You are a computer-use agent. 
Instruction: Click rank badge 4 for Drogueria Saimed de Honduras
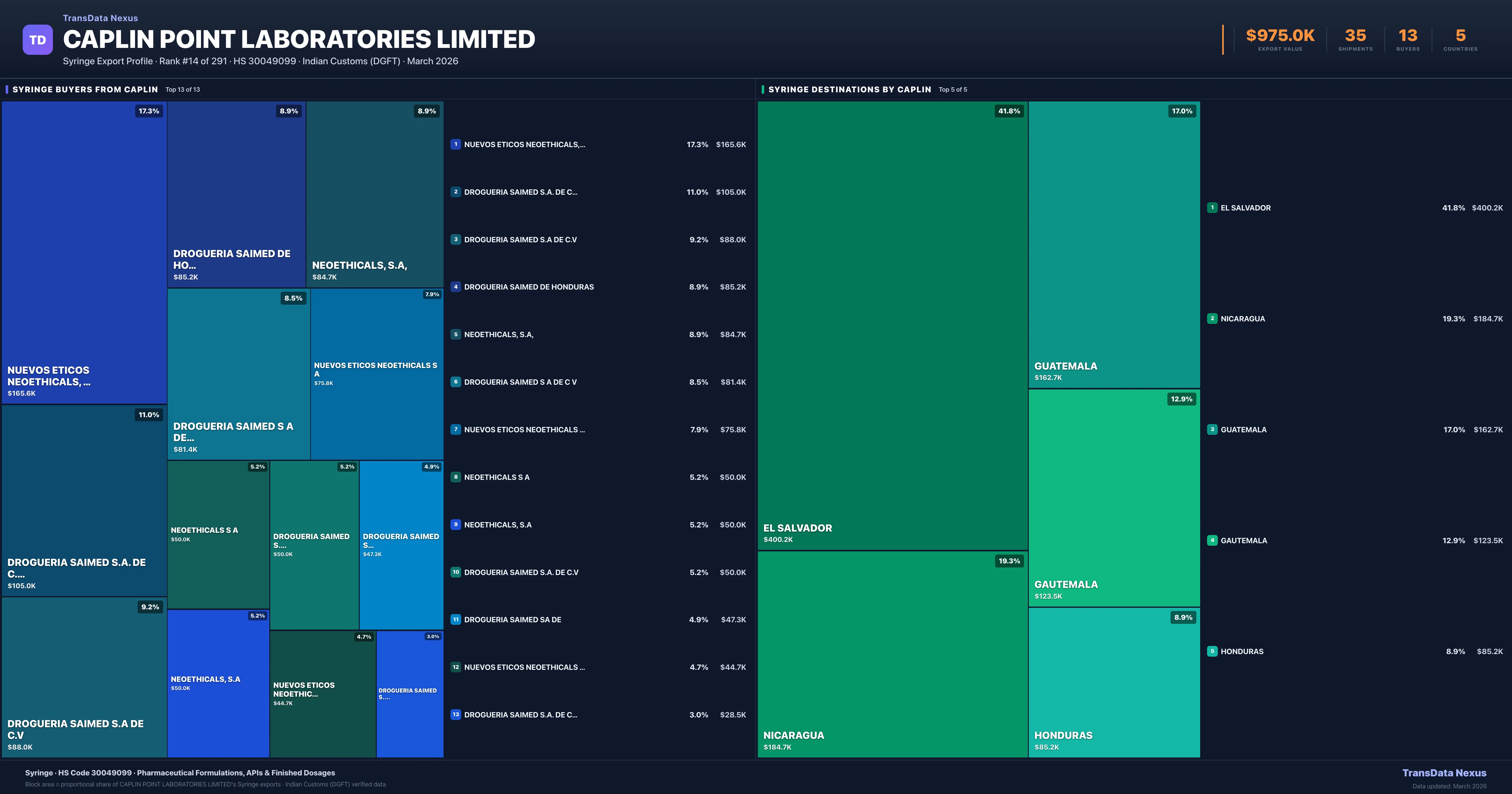pos(455,287)
